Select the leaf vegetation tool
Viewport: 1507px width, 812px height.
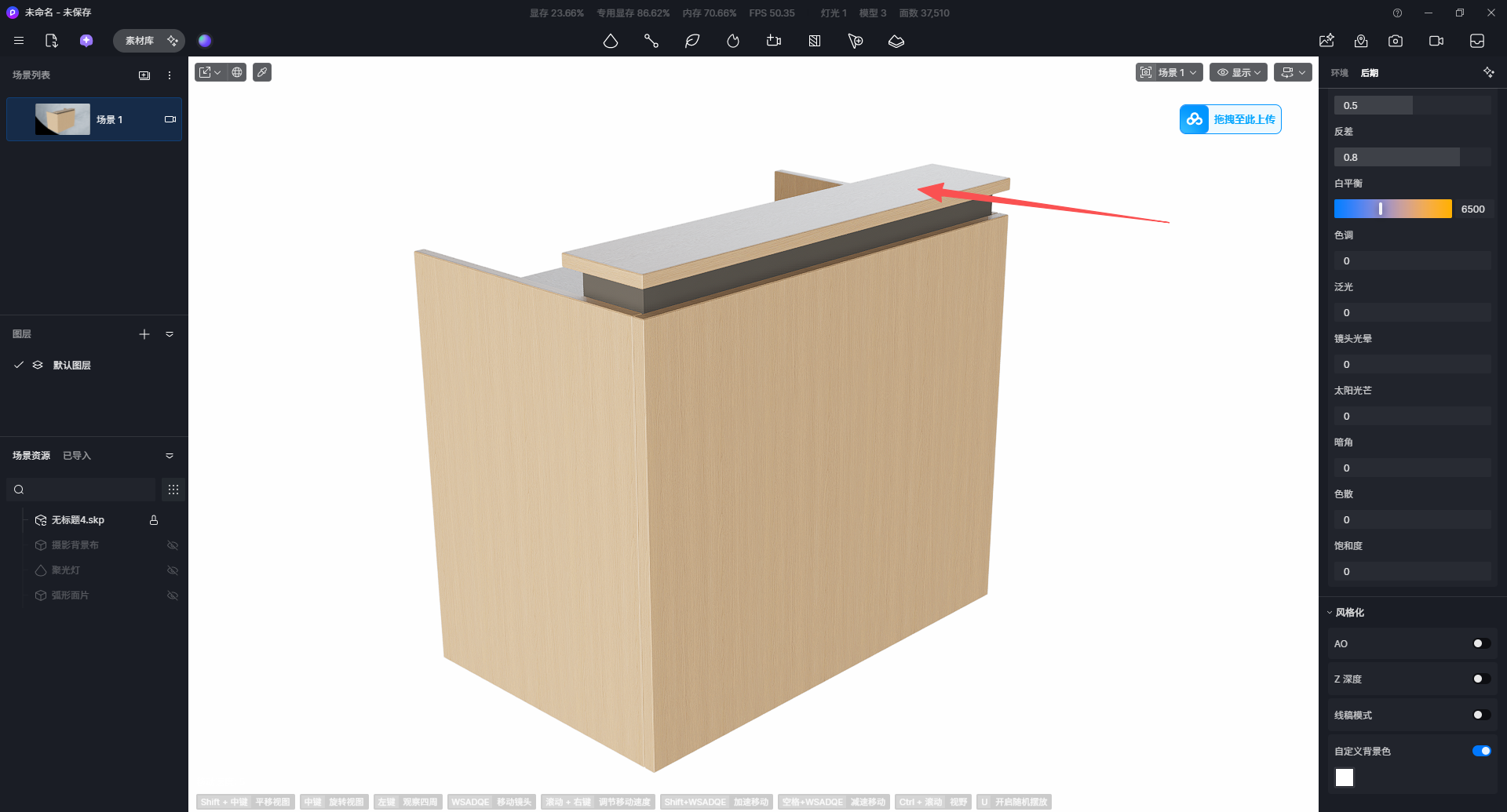coord(692,41)
